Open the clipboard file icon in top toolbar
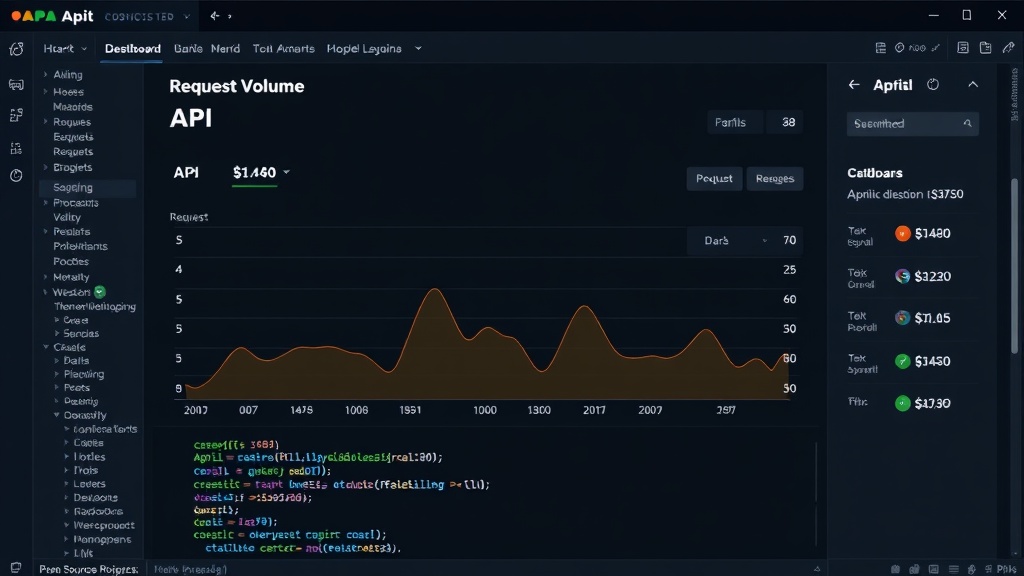The height and width of the screenshot is (576, 1024). click(x=985, y=48)
